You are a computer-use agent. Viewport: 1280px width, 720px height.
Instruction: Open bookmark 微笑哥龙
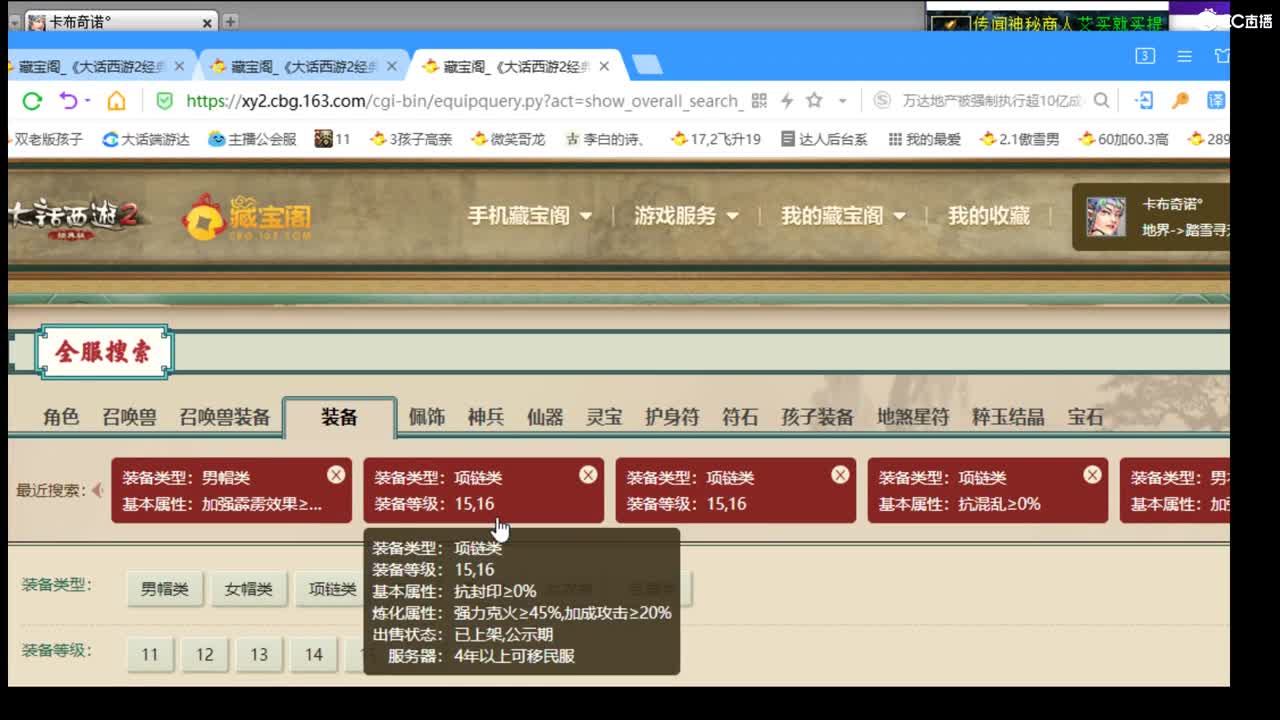tap(508, 139)
